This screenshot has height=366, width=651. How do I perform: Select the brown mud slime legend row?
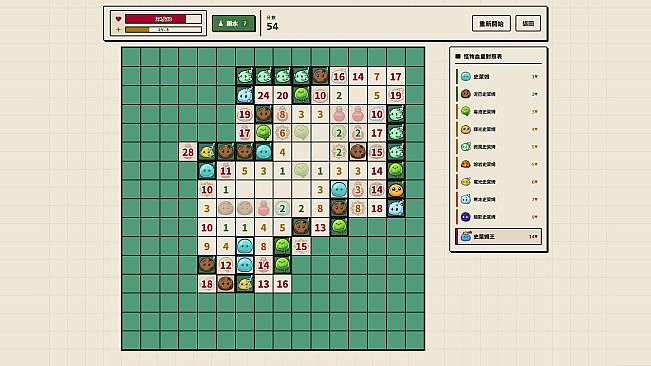(499, 94)
